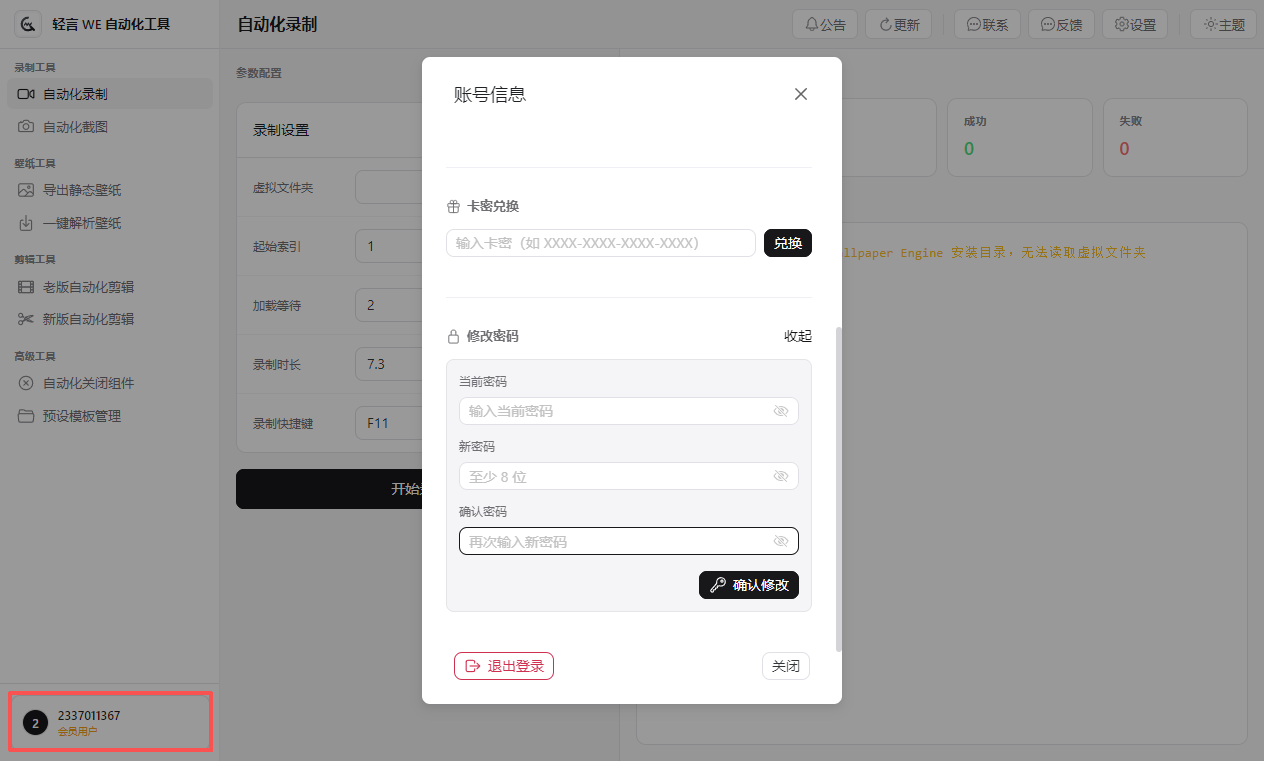1264x761 pixels.
Task: 显示当前密码明文
Action: point(780,411)
